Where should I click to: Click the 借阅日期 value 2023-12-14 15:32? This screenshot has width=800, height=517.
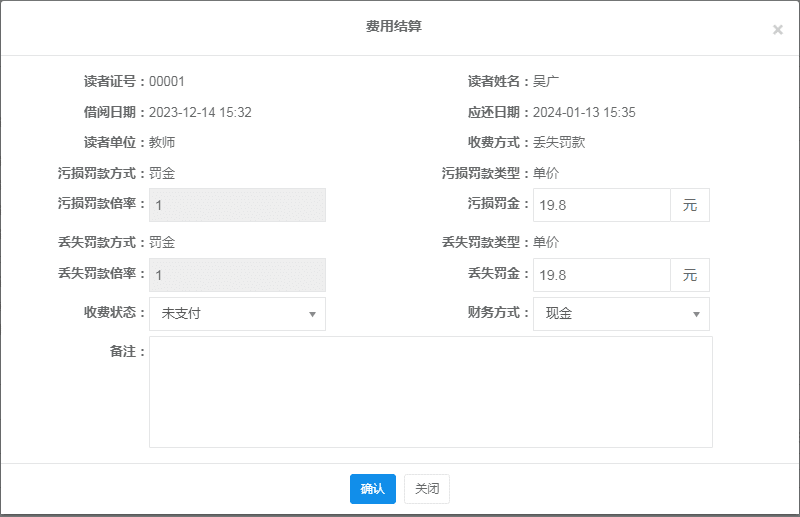(200, 112)
